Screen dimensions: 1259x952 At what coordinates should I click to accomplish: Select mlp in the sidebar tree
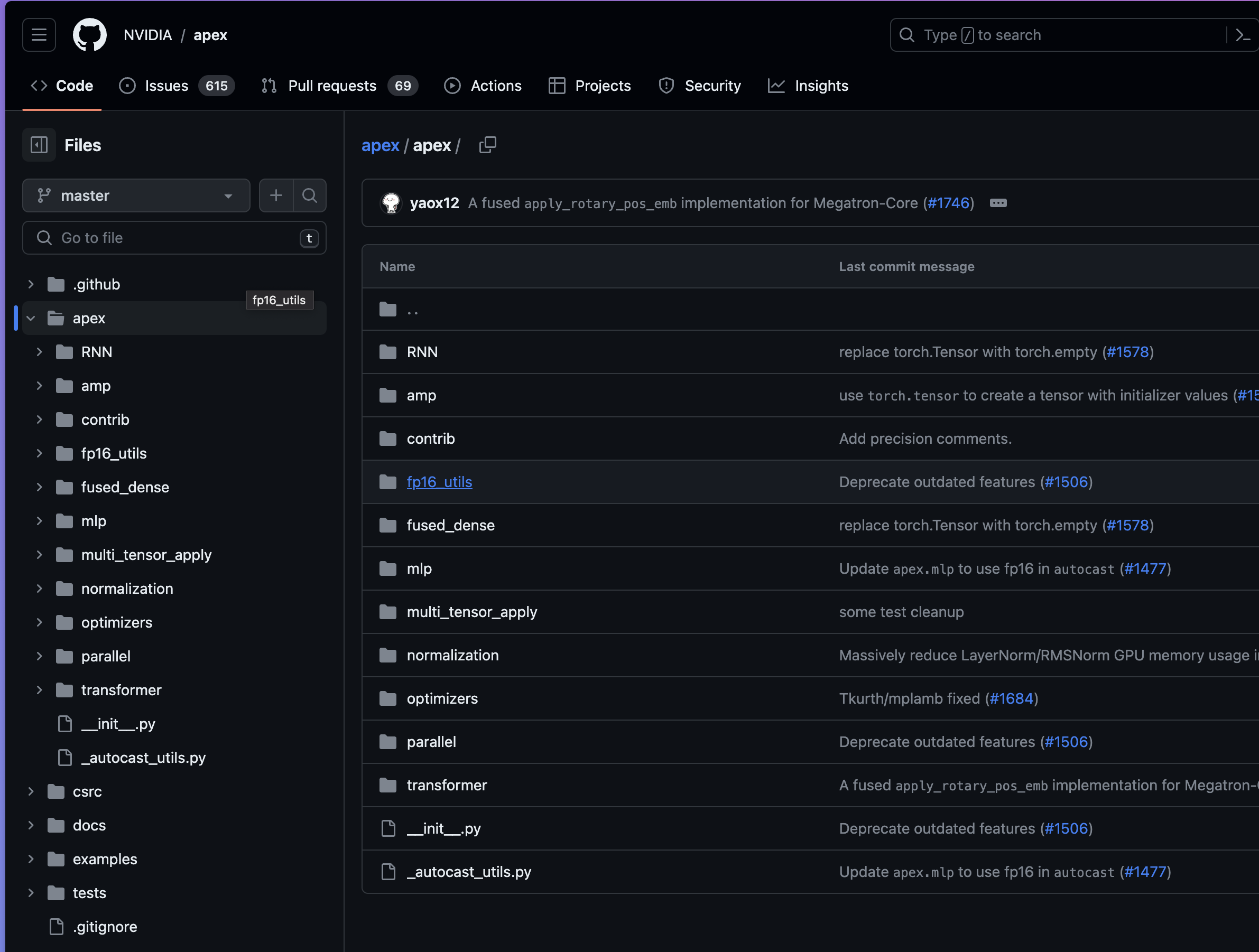click(x=94, y=521)
